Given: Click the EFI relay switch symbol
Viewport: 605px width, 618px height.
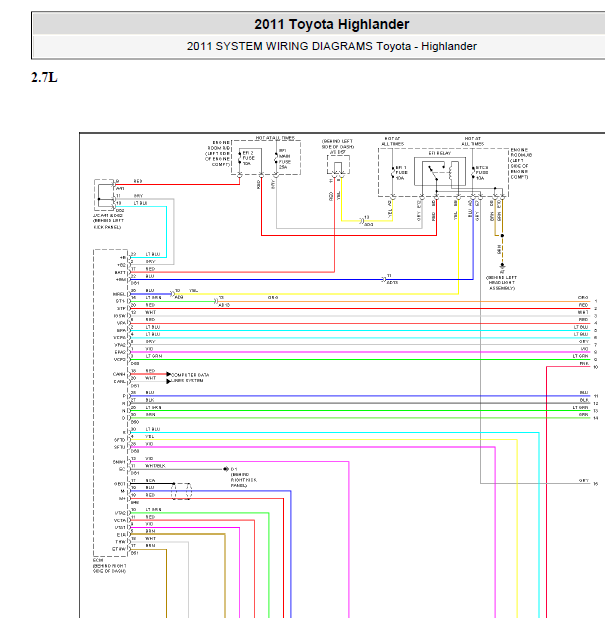Looking at the screenshot, I should click(x=434, y=173).
